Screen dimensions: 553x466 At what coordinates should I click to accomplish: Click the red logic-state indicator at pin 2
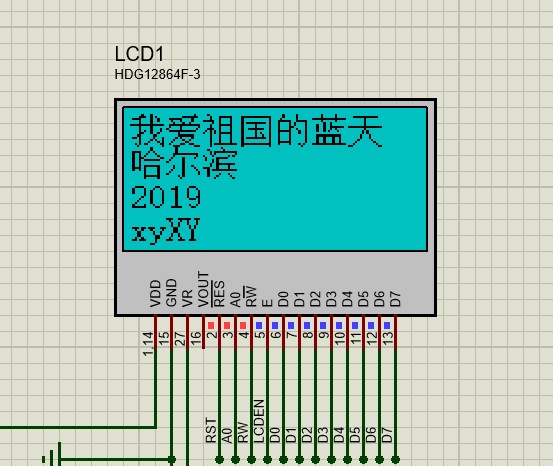point(211,325)
